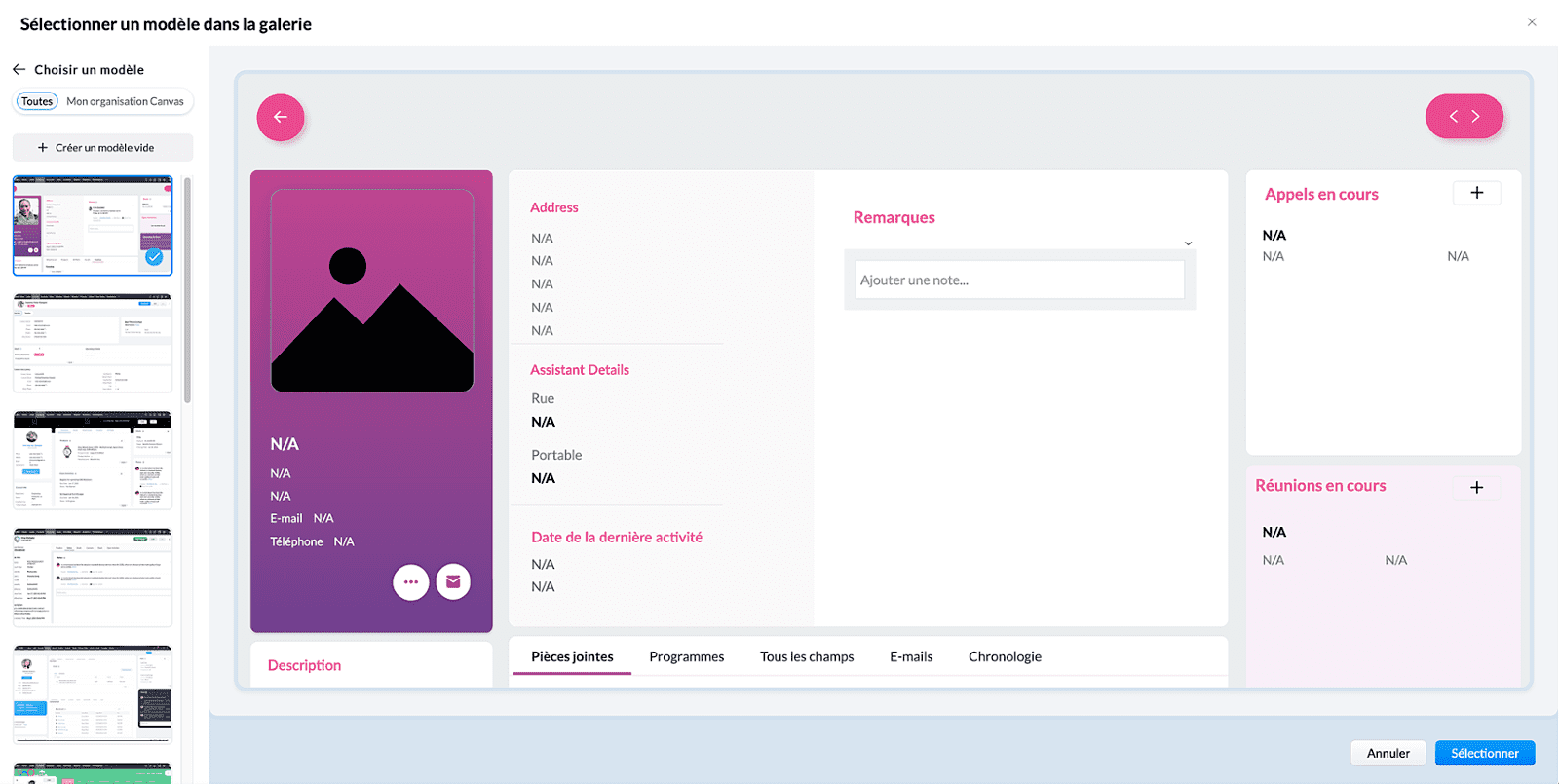Click the template list vertical scrollbar

[x=187, y=290]
